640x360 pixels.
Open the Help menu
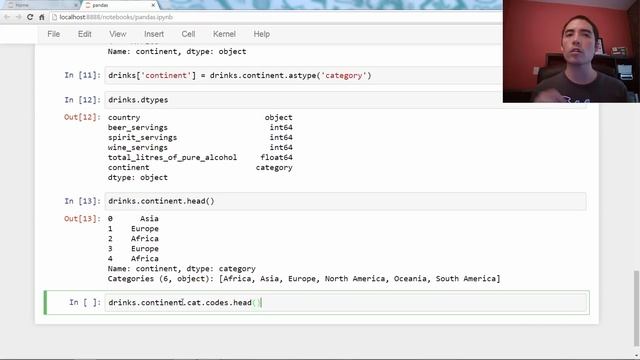[x=262, y=34]
